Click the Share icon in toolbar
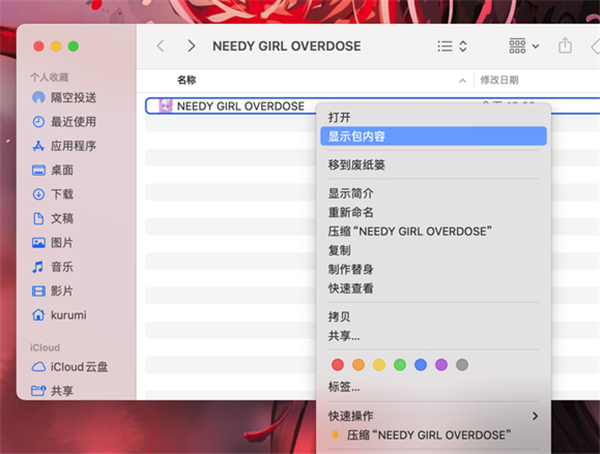This screenshot has height=454, width=600. click(565, 46)
